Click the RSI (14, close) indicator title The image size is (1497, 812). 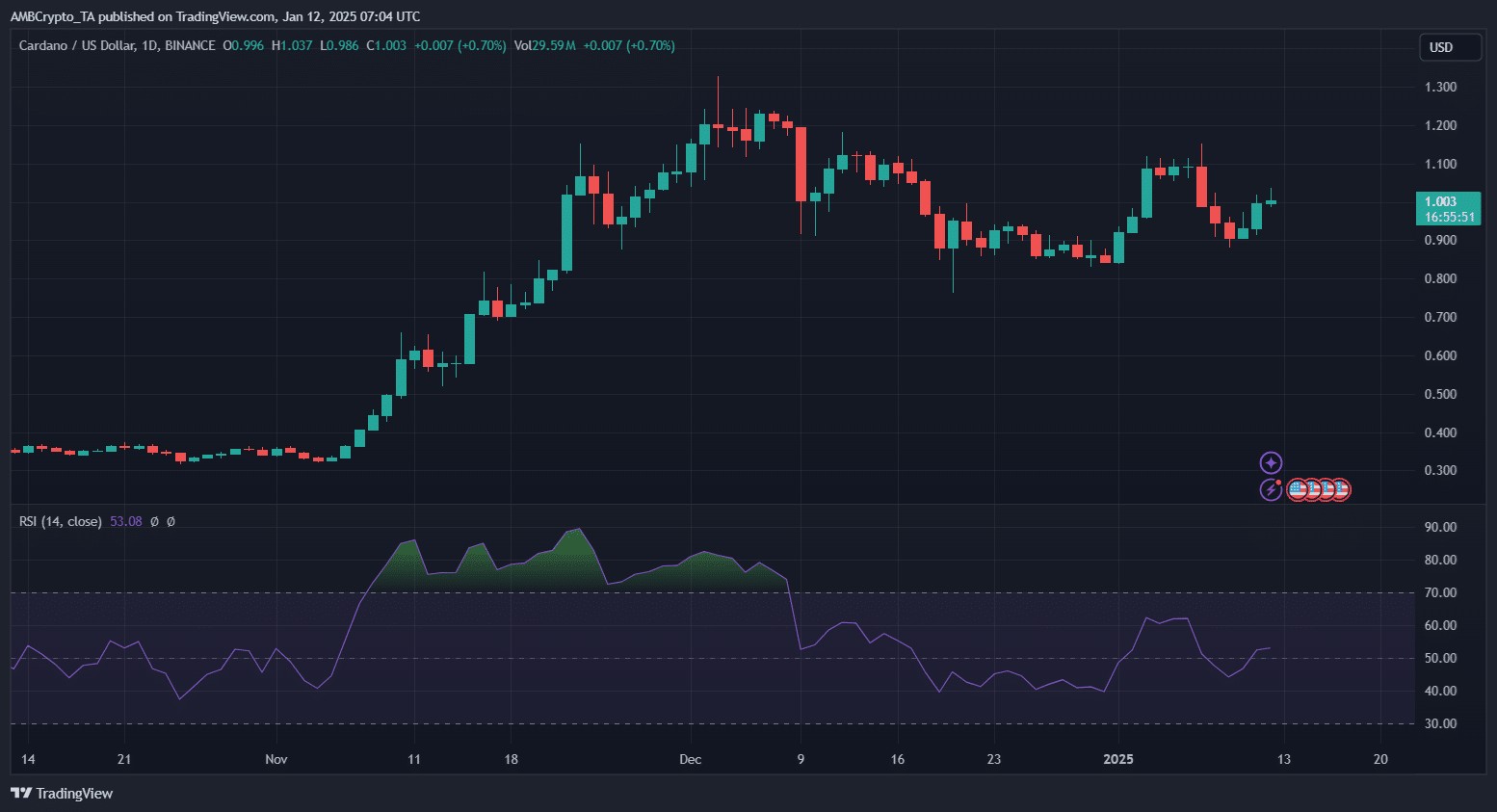pos(60,521)
